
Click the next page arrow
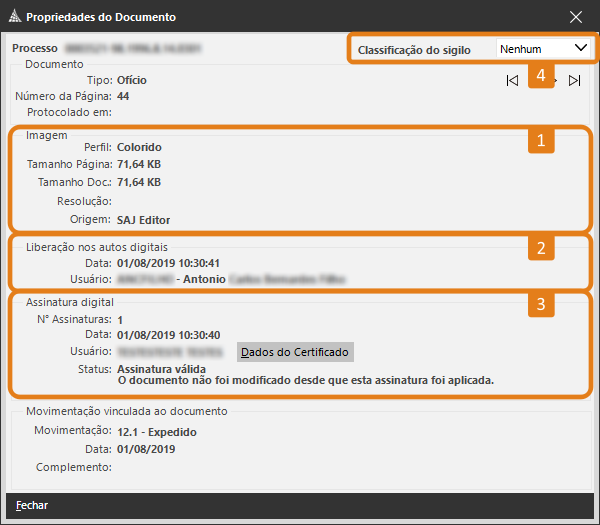coord(555,81)
